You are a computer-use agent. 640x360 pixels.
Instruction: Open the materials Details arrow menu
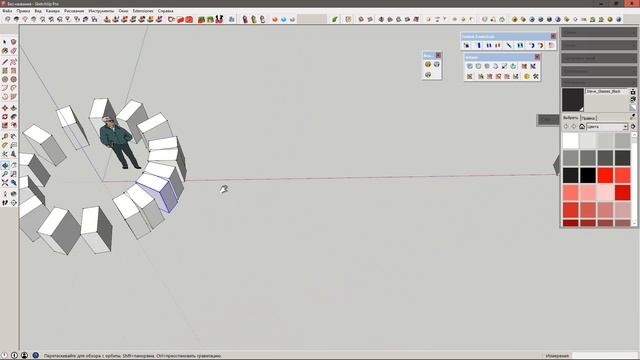pyautogui.click(x=633, y=127)
